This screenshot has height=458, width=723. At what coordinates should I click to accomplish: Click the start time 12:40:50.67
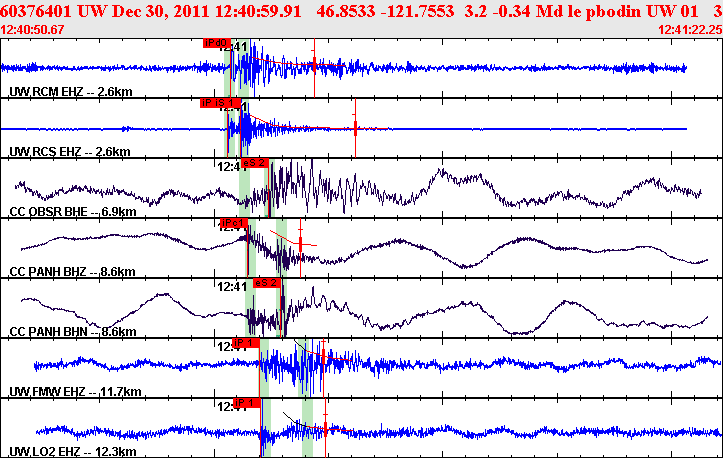coord(32,30)
